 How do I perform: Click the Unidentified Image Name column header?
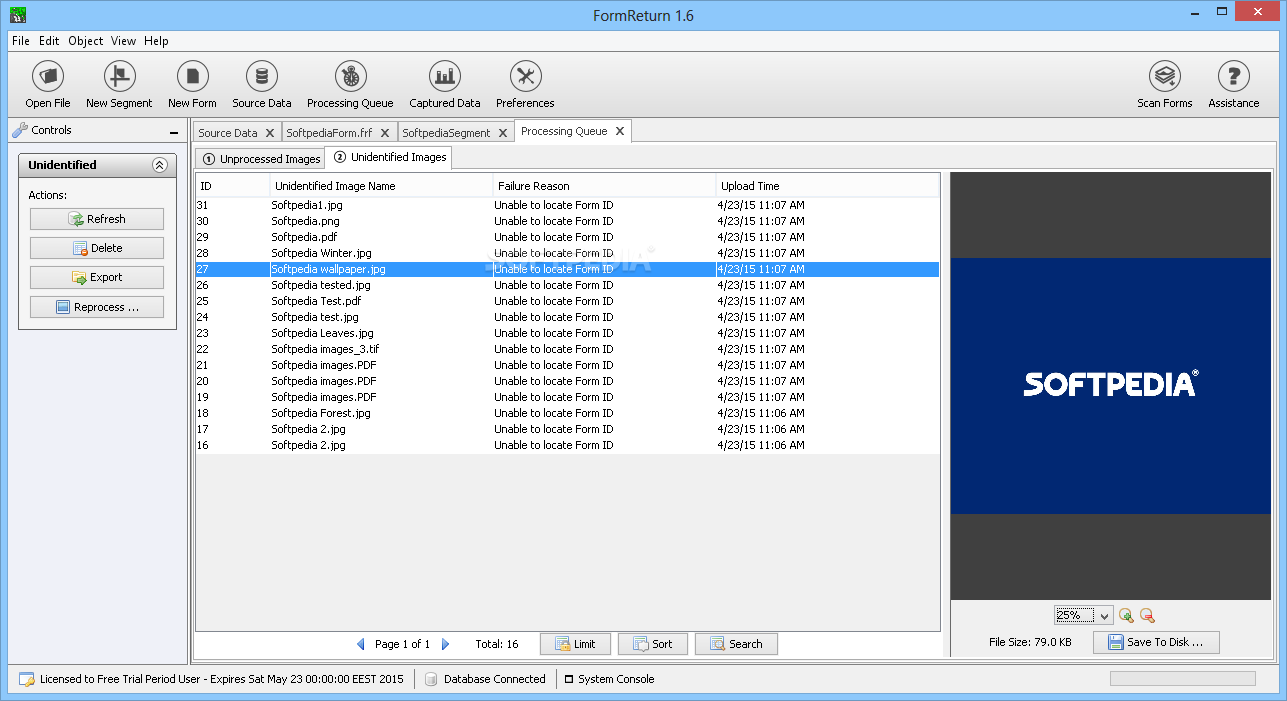coord(382,186)
